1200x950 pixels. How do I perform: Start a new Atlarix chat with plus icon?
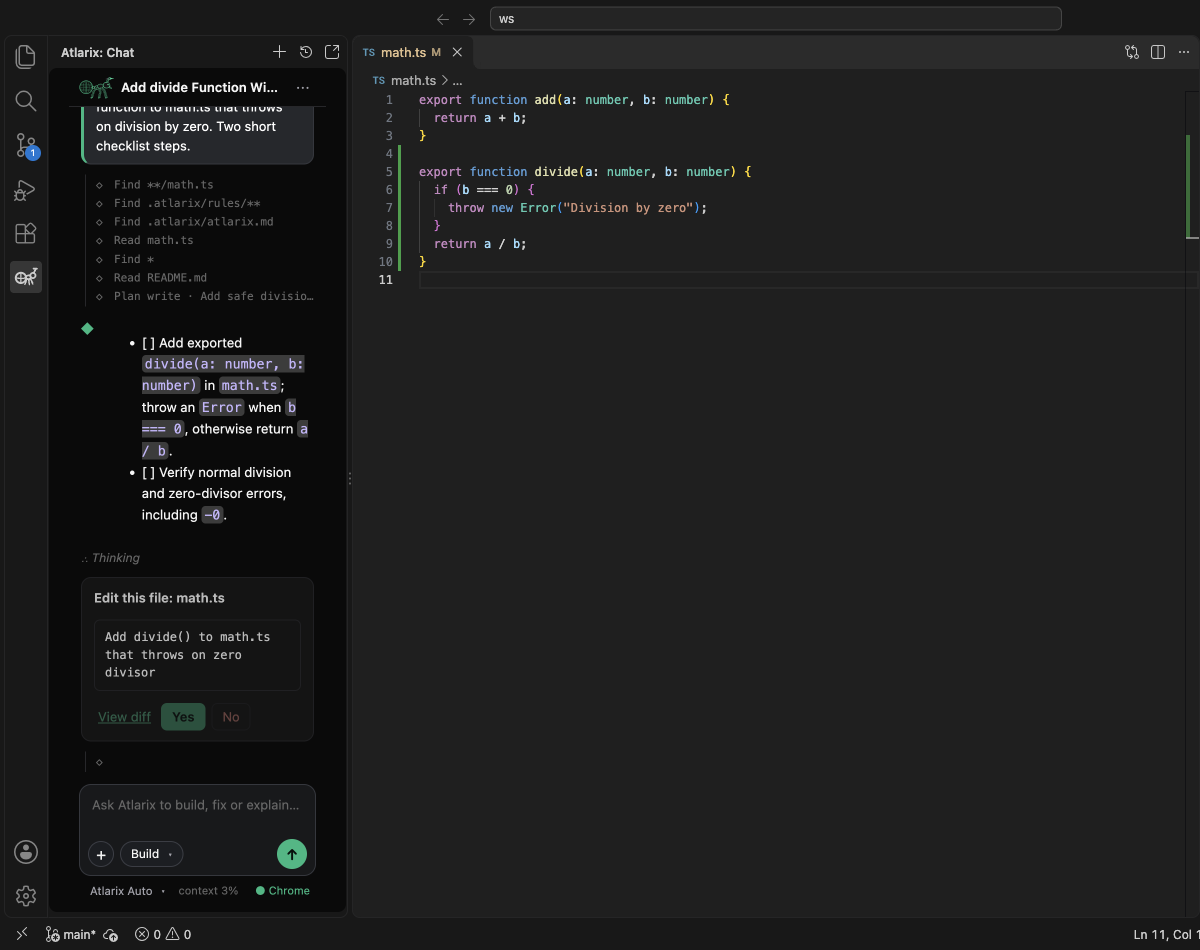280,52
